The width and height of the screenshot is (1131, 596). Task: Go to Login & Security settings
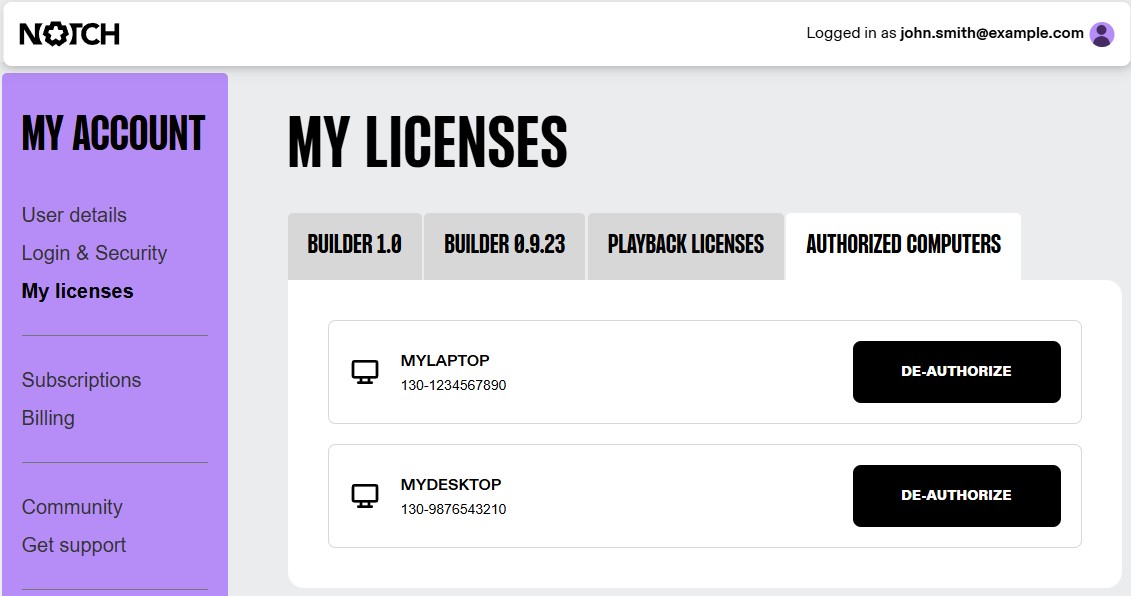pyautogui.click(x=94, y=253)
